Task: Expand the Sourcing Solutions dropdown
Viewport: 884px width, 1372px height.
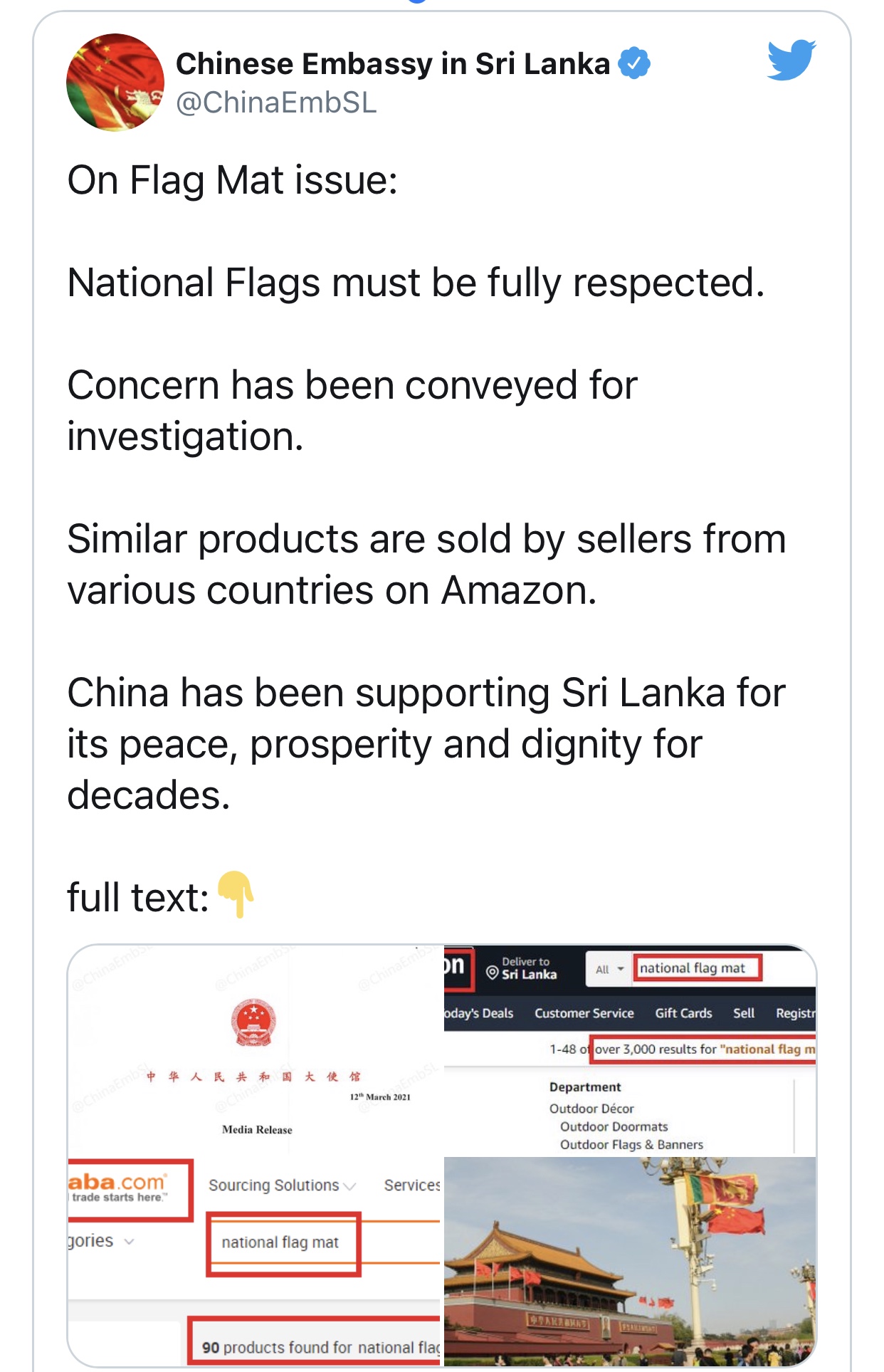Action: 281,1185
